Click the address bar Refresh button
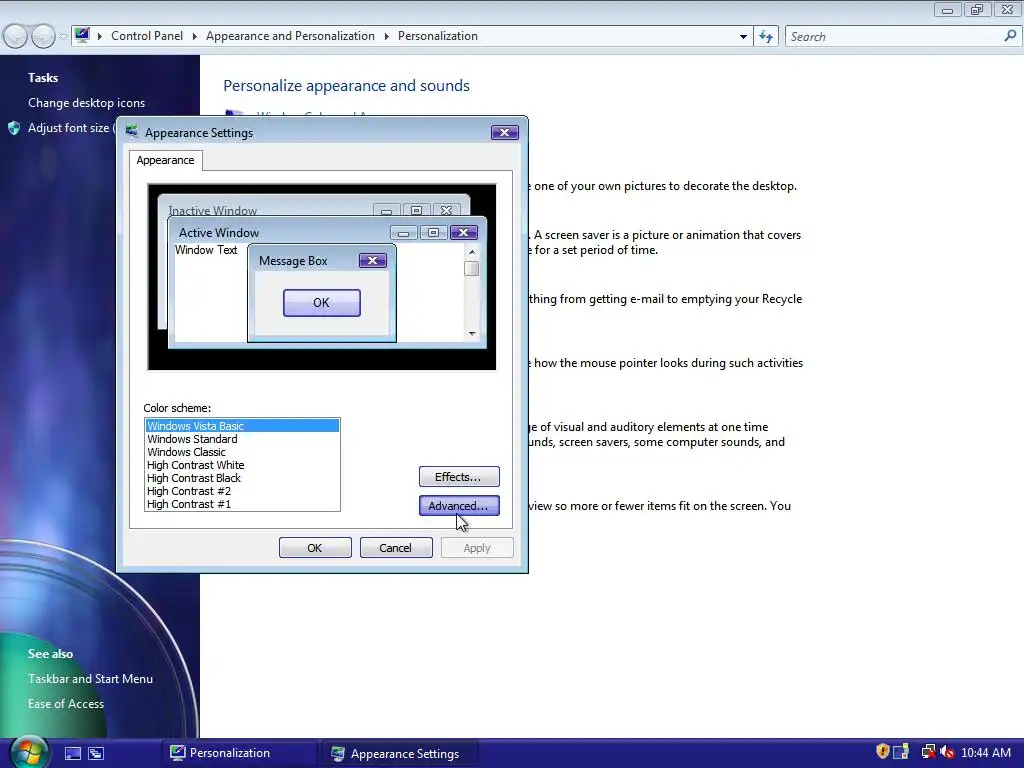The image size is (1024, 768). tap(766, 37)
